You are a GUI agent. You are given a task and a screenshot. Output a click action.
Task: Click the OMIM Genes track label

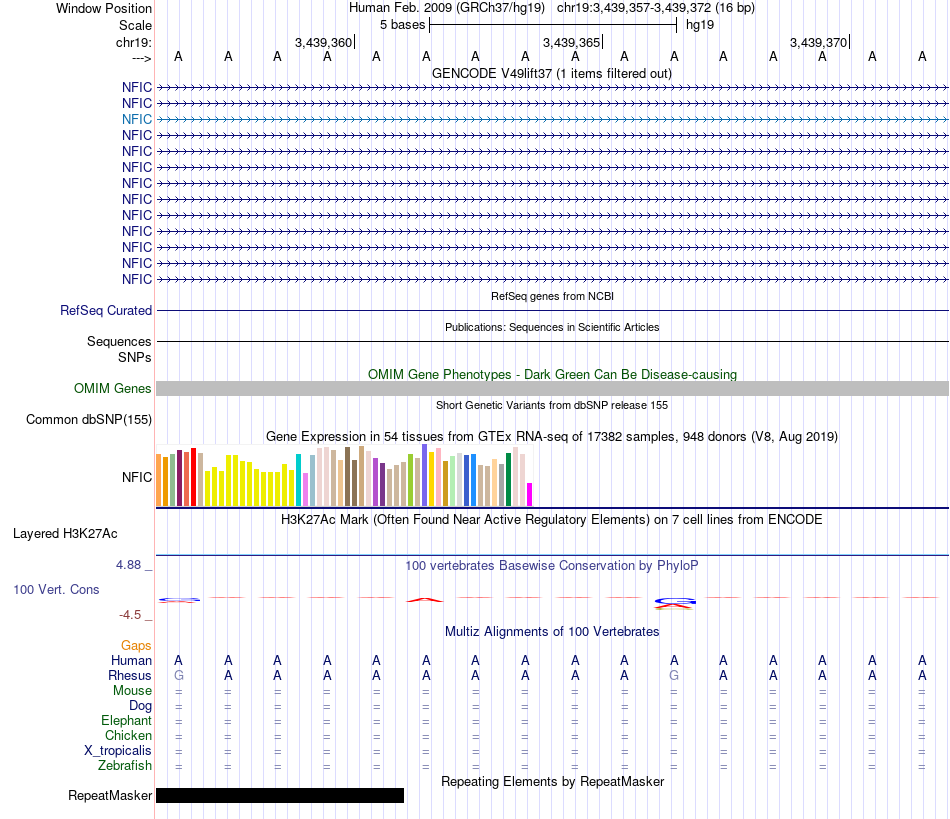[112, 388]
